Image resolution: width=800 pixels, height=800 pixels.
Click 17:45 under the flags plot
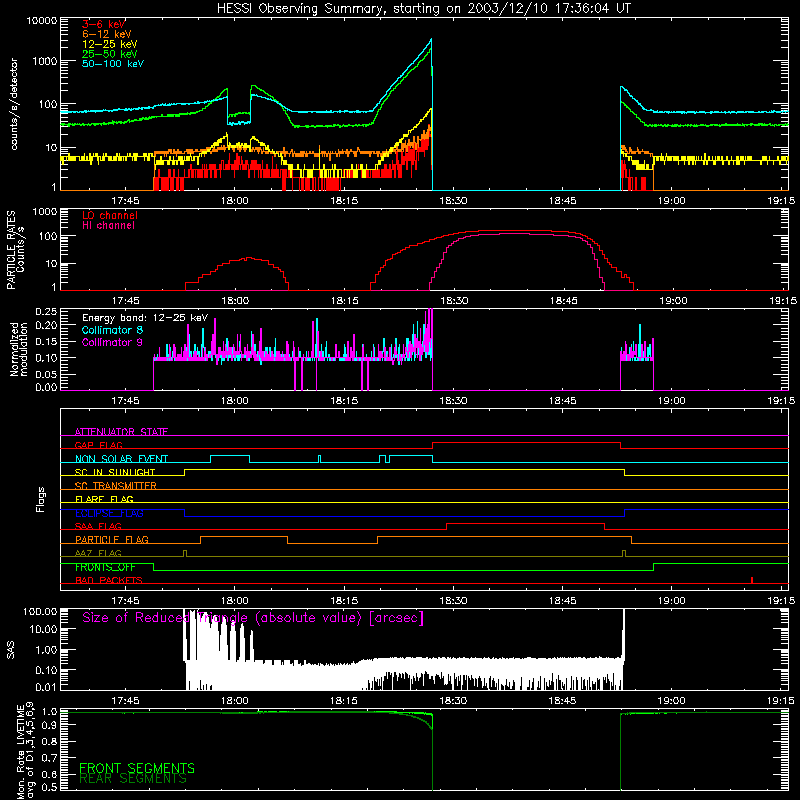[x=126, y=601]
